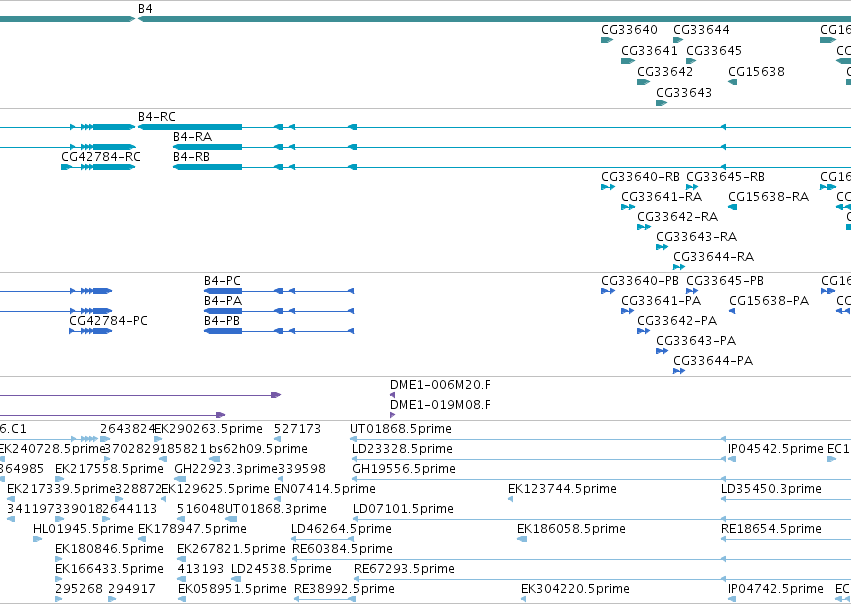Click EST EK304220.5prime
This screenshot has width=851, height=604.
[575, 589]
